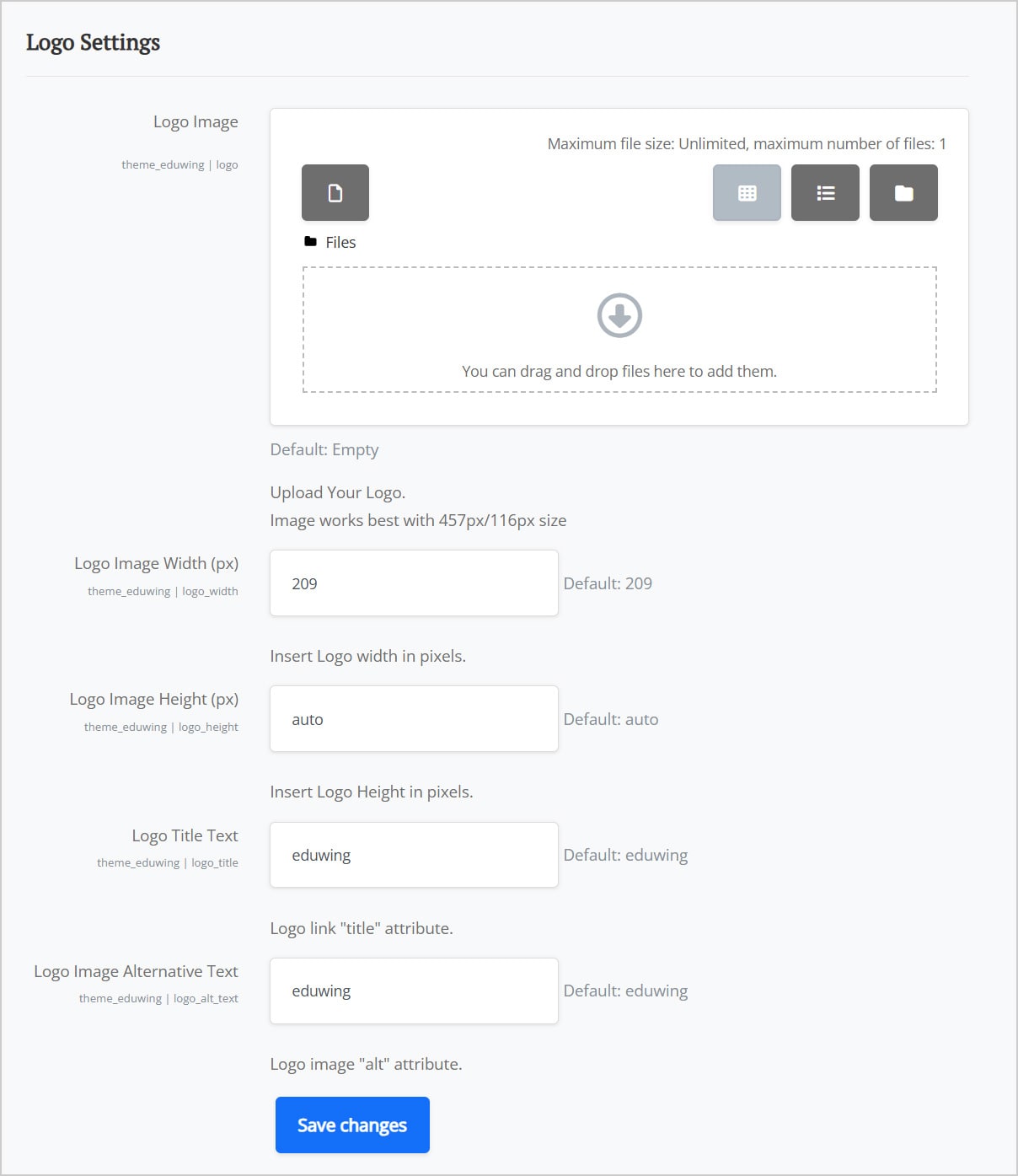Click the theme_eduwing | logo_height identifier
1018x1176 pixels.
point(160,727)
